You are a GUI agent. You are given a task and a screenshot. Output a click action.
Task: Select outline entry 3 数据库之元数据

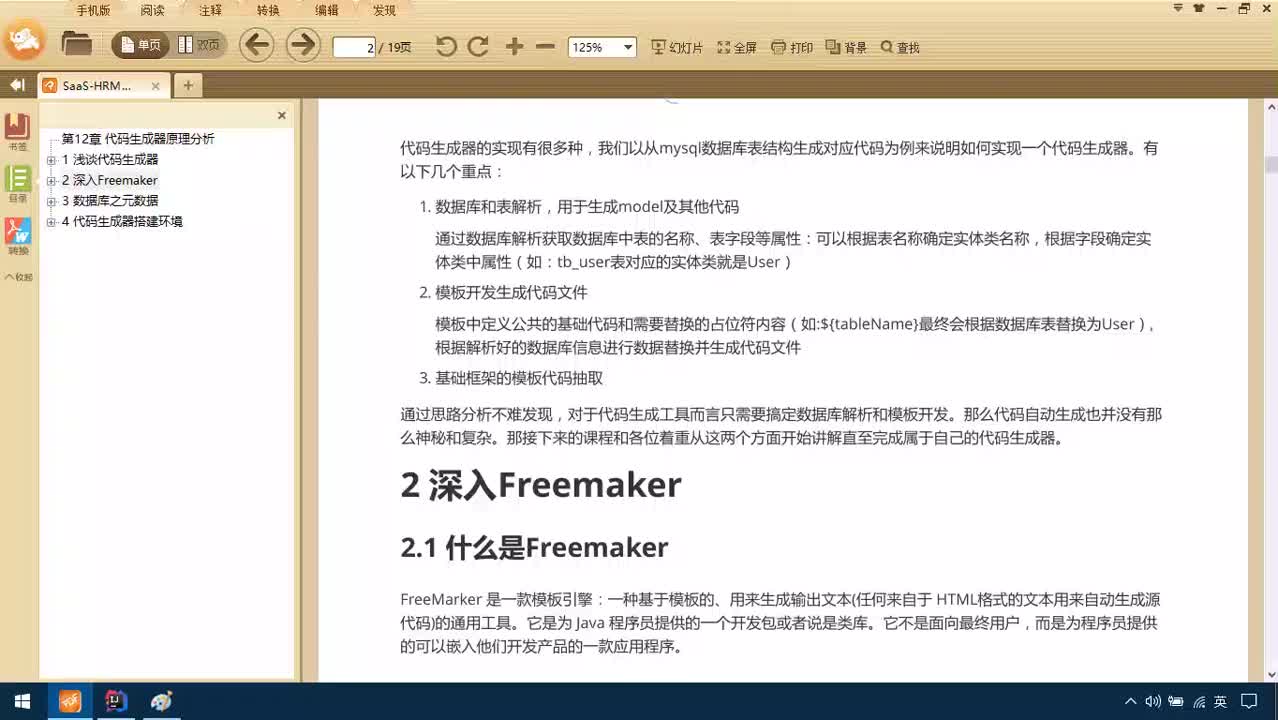[x=110, y=201]
